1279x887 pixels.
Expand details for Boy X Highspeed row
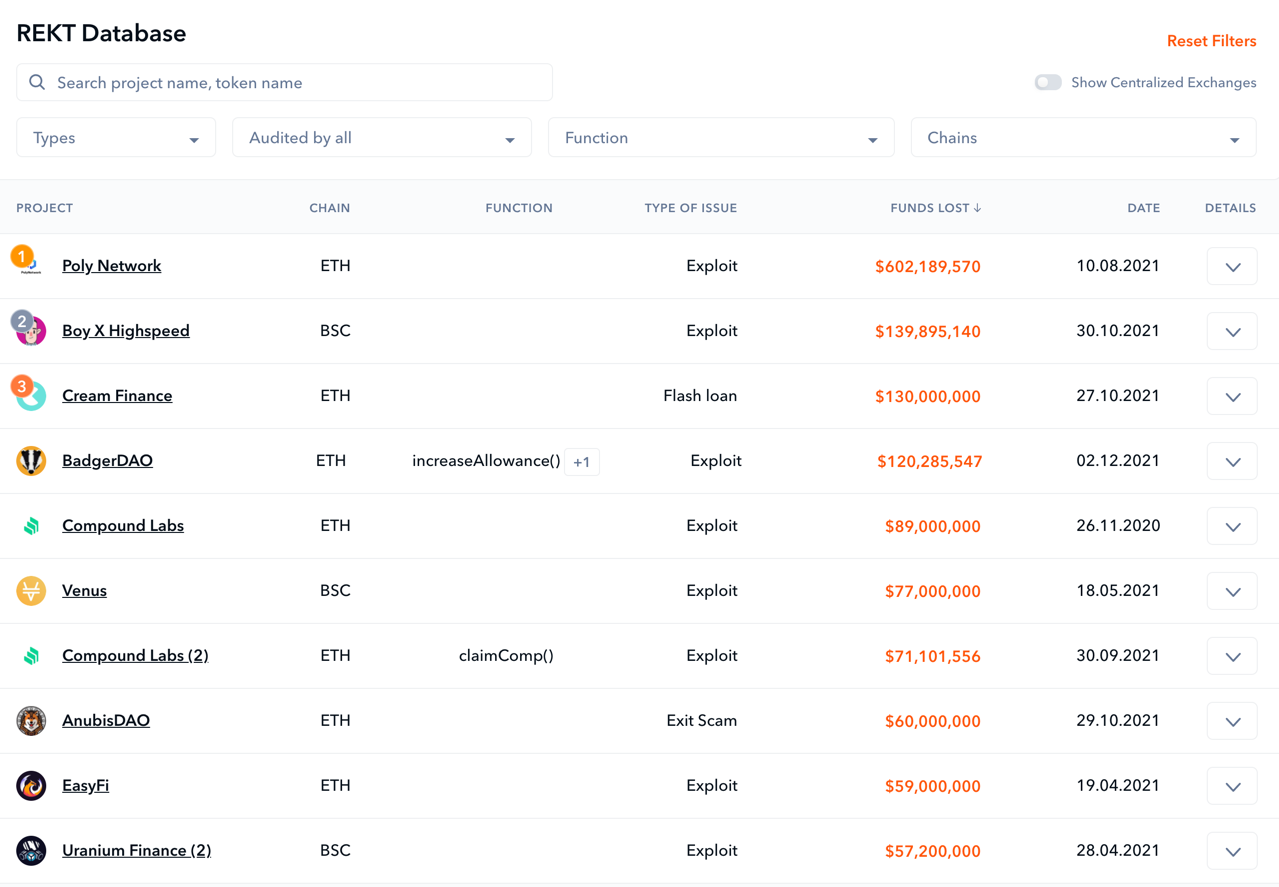pyautogui.click(x=1232, y=332)
